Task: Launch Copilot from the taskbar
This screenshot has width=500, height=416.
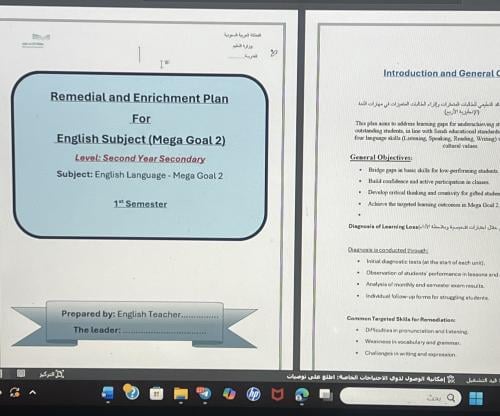Action: pos(229,394)
